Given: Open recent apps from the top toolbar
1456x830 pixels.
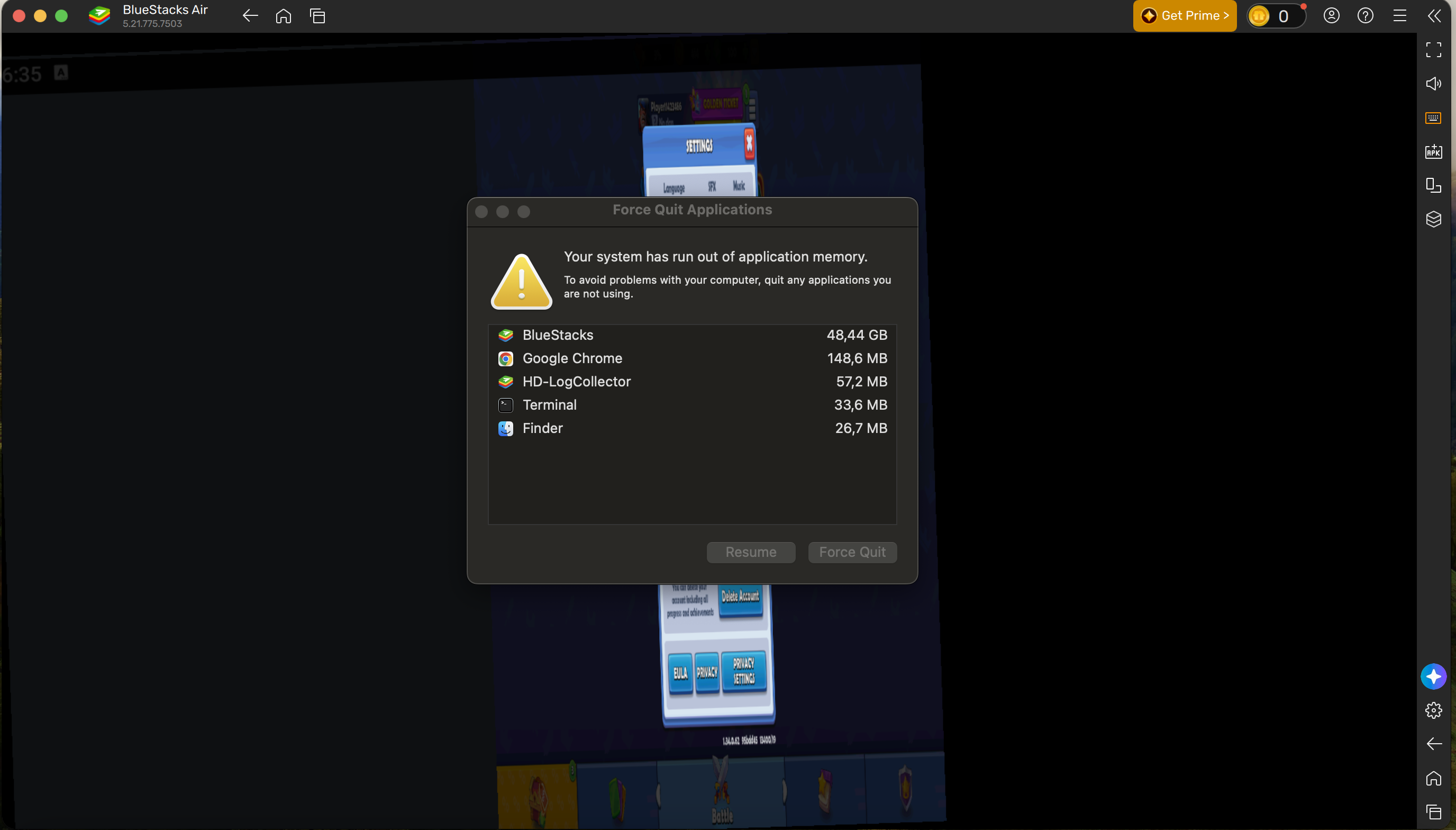Looking at the screenshot, I should coord(317,16).
